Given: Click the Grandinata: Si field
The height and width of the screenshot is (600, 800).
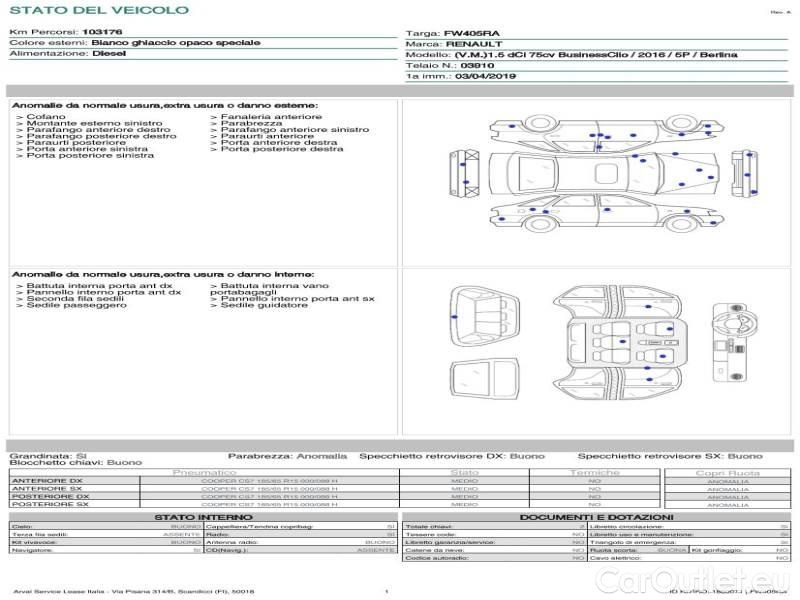Looking at the screenshot, I should [x=48, y=456].
